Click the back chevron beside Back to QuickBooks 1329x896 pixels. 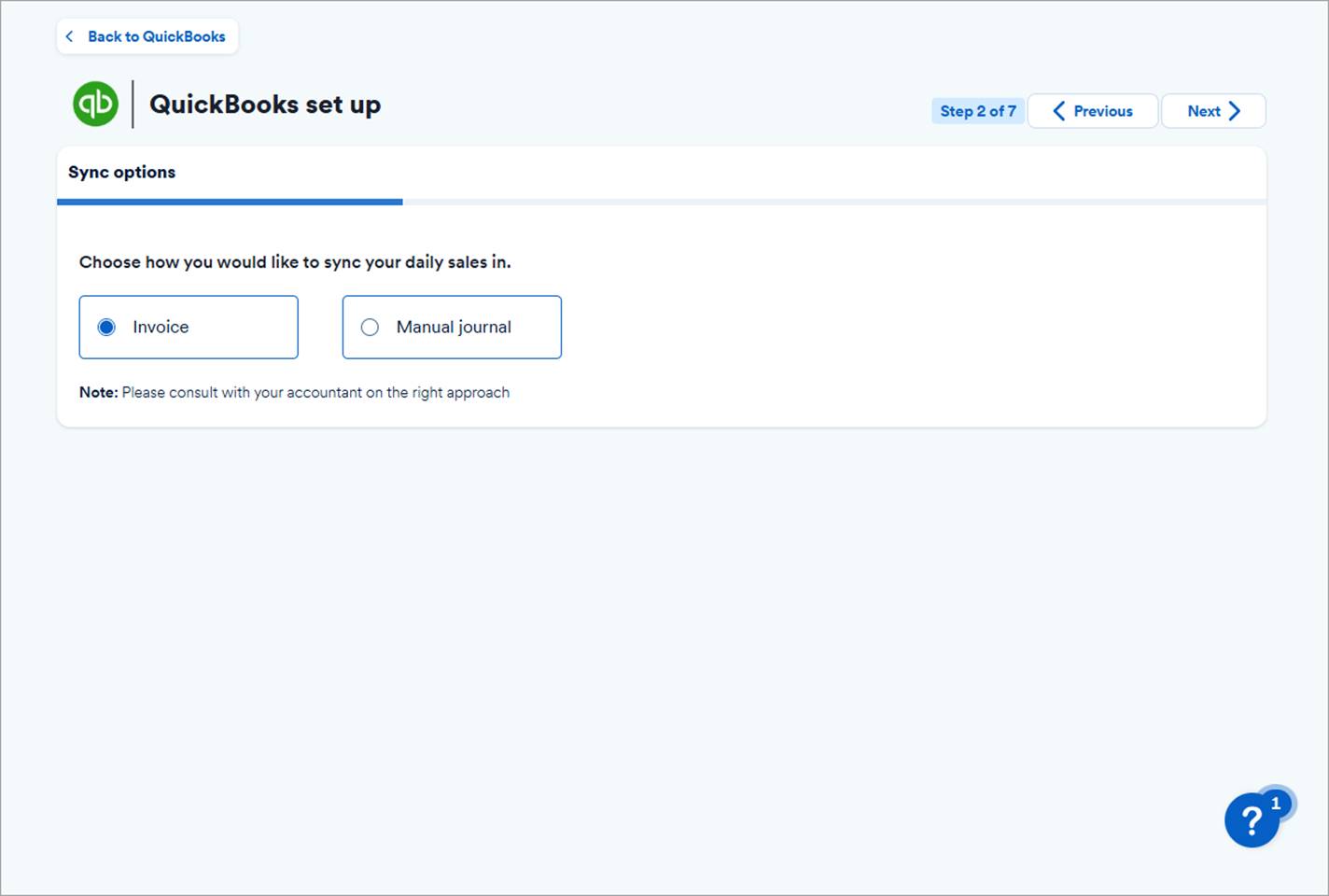pyautogui.click(x=69, y=36)
